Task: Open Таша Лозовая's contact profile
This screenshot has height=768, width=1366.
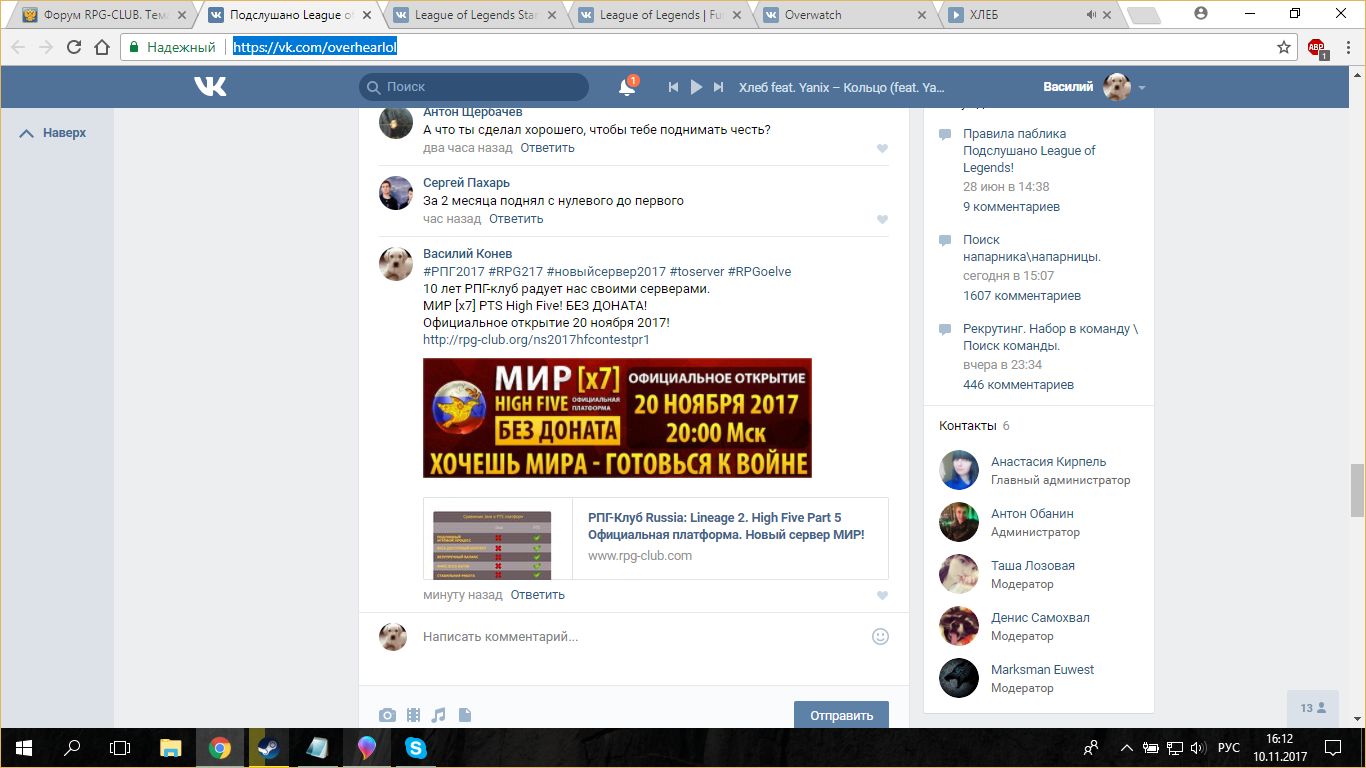Action: [1033, 566]
